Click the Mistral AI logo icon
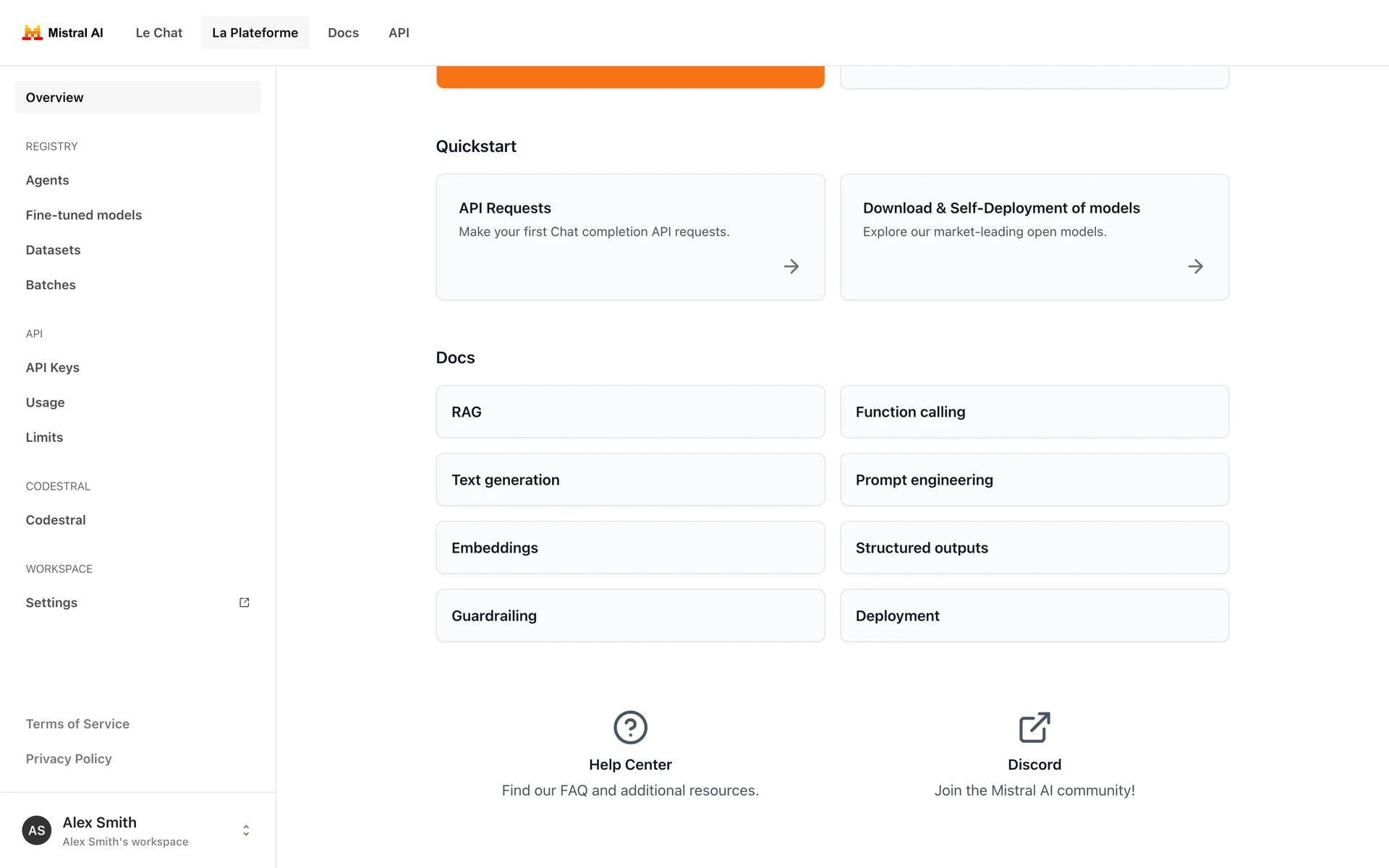The height and width of the screenshot is (868, 1389). tap(32, 33)
